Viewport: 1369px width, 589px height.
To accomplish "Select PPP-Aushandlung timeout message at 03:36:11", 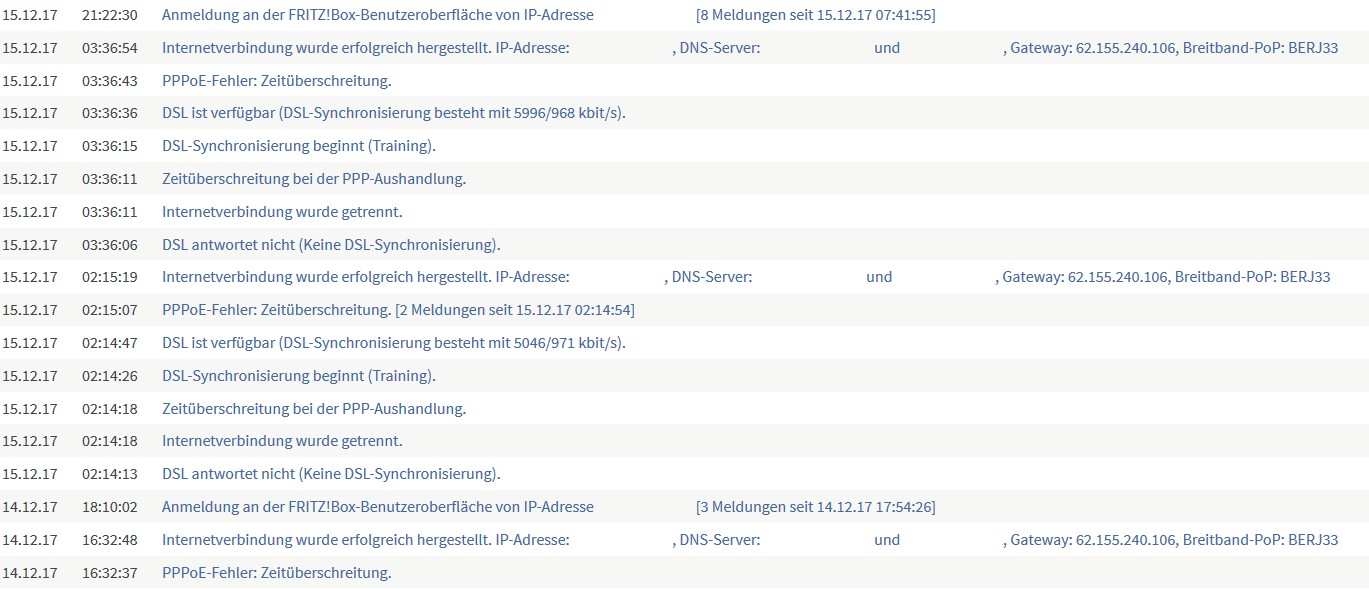I will click(x=314, y=179).
